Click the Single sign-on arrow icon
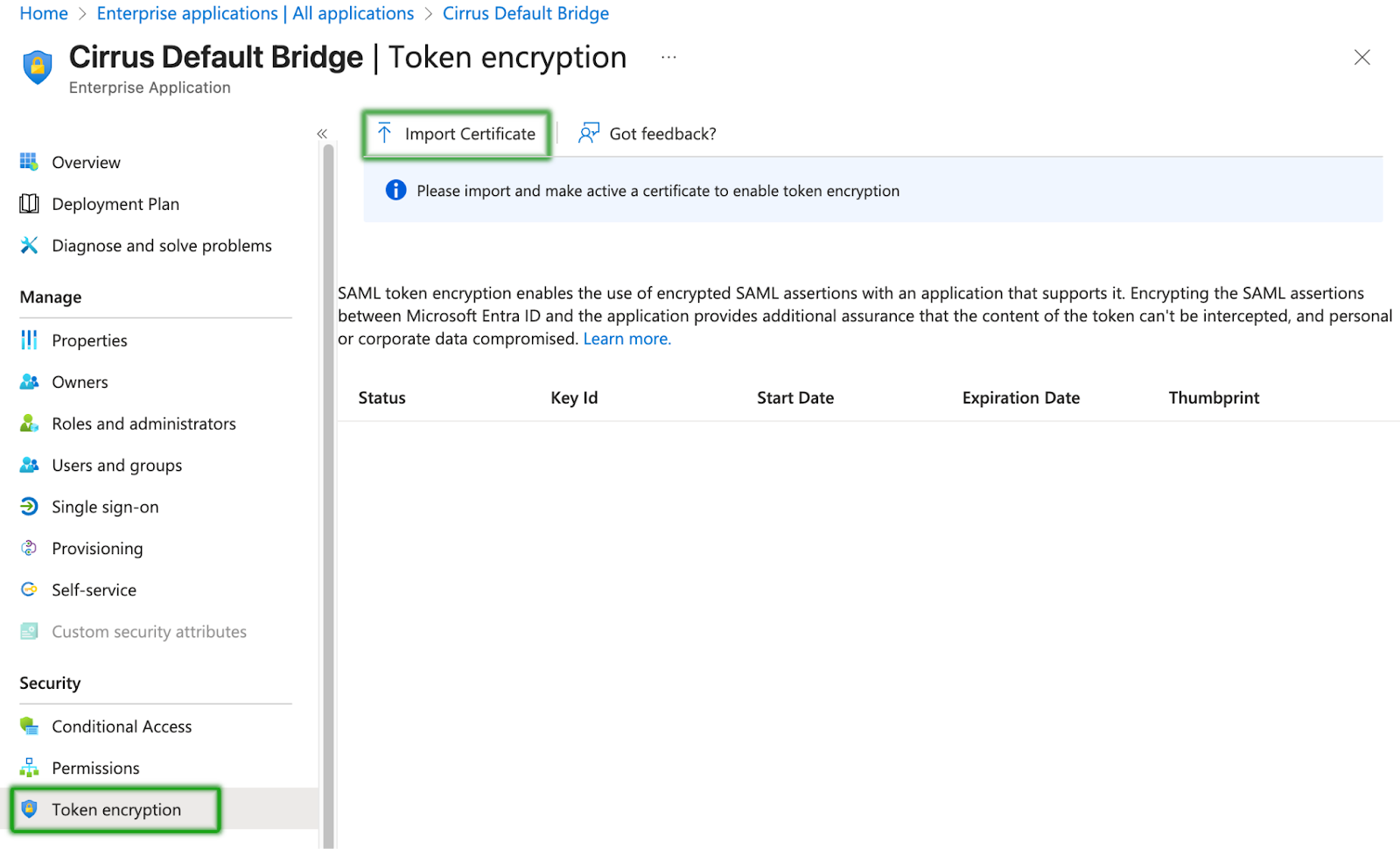 (x=29, y=507)
